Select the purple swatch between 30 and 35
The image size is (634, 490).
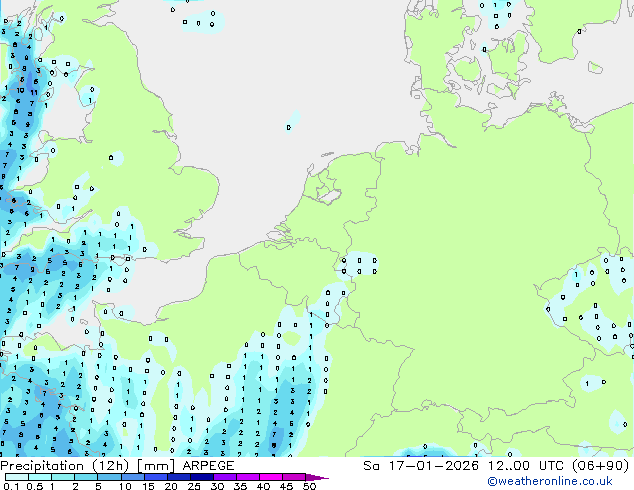click(224, 477)
